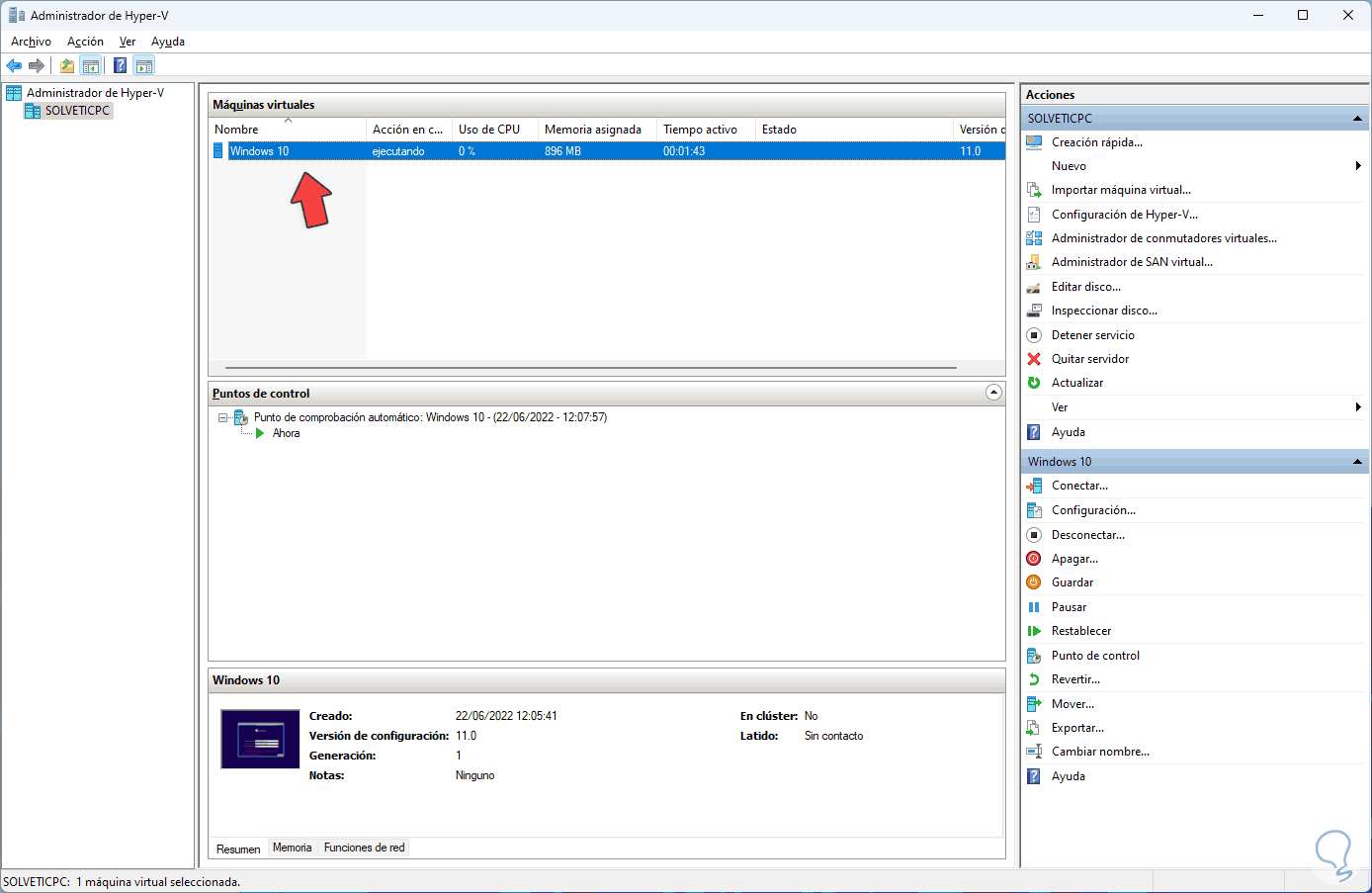Image resolution: width=1372 pixels, height=893 pixels.
Task: Click the Inspeccionar disco icon
Action: 1034,311
